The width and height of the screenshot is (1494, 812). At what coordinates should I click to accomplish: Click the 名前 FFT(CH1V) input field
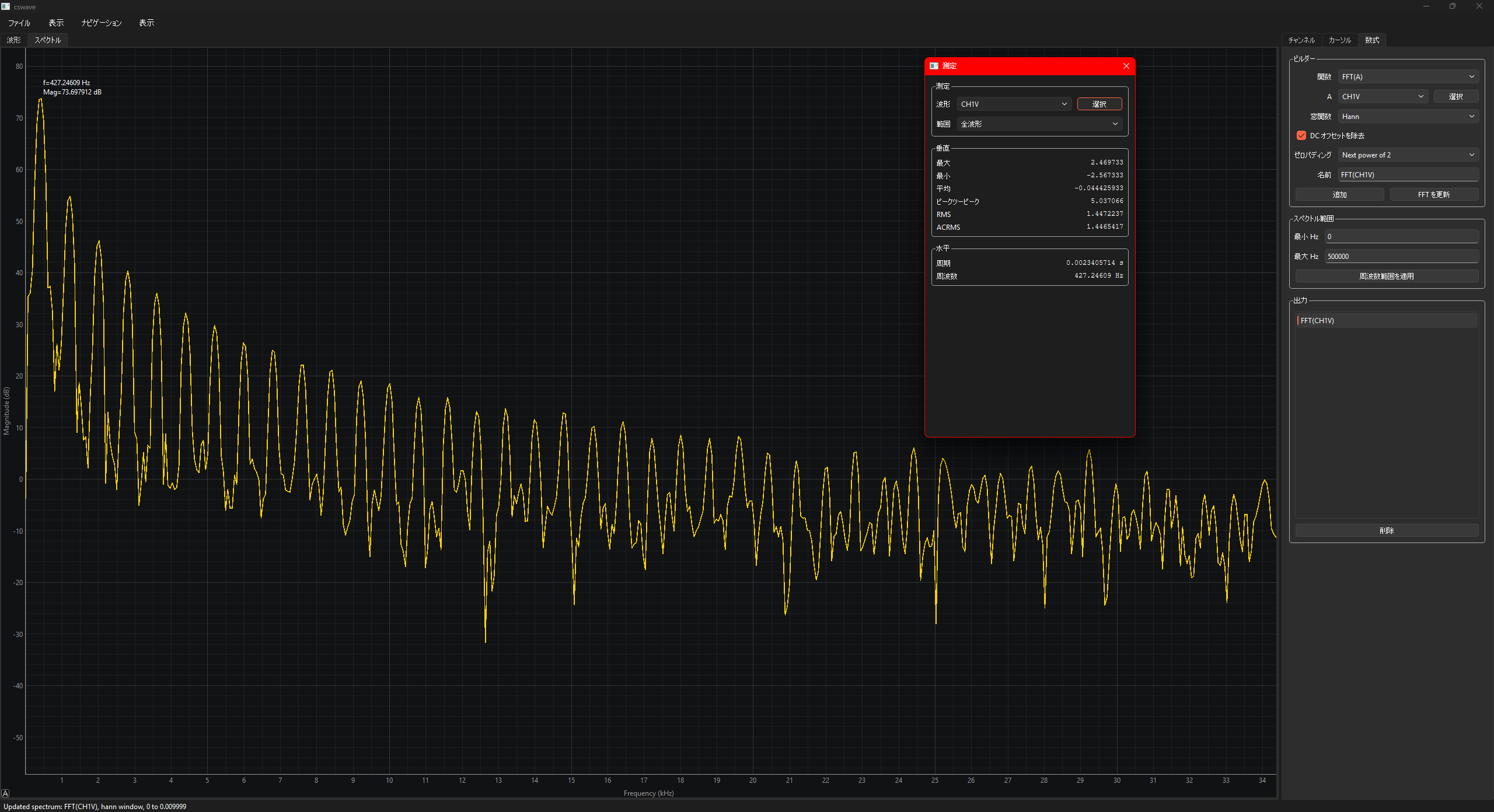coord(1408,174)
